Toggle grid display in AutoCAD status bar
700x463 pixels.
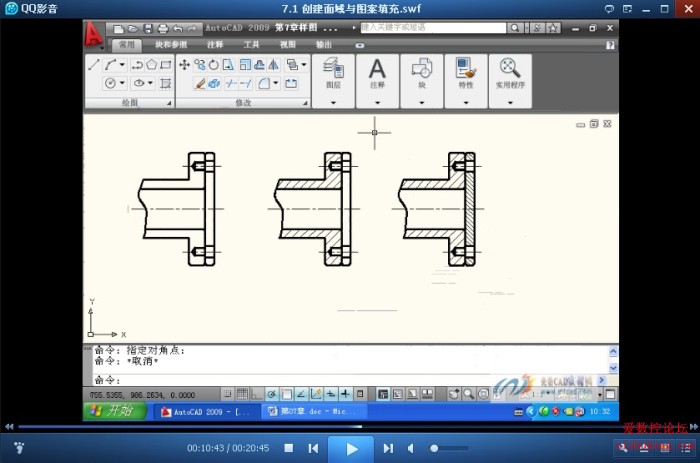tap(242, 394)
